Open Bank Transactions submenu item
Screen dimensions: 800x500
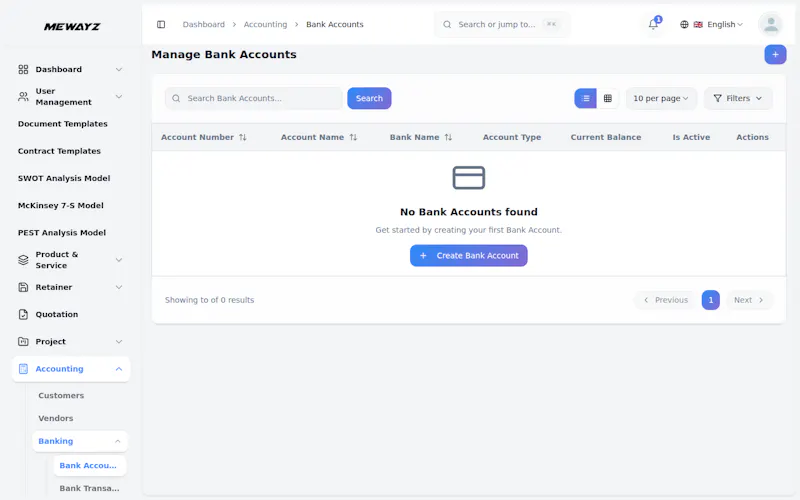point(89,488)
